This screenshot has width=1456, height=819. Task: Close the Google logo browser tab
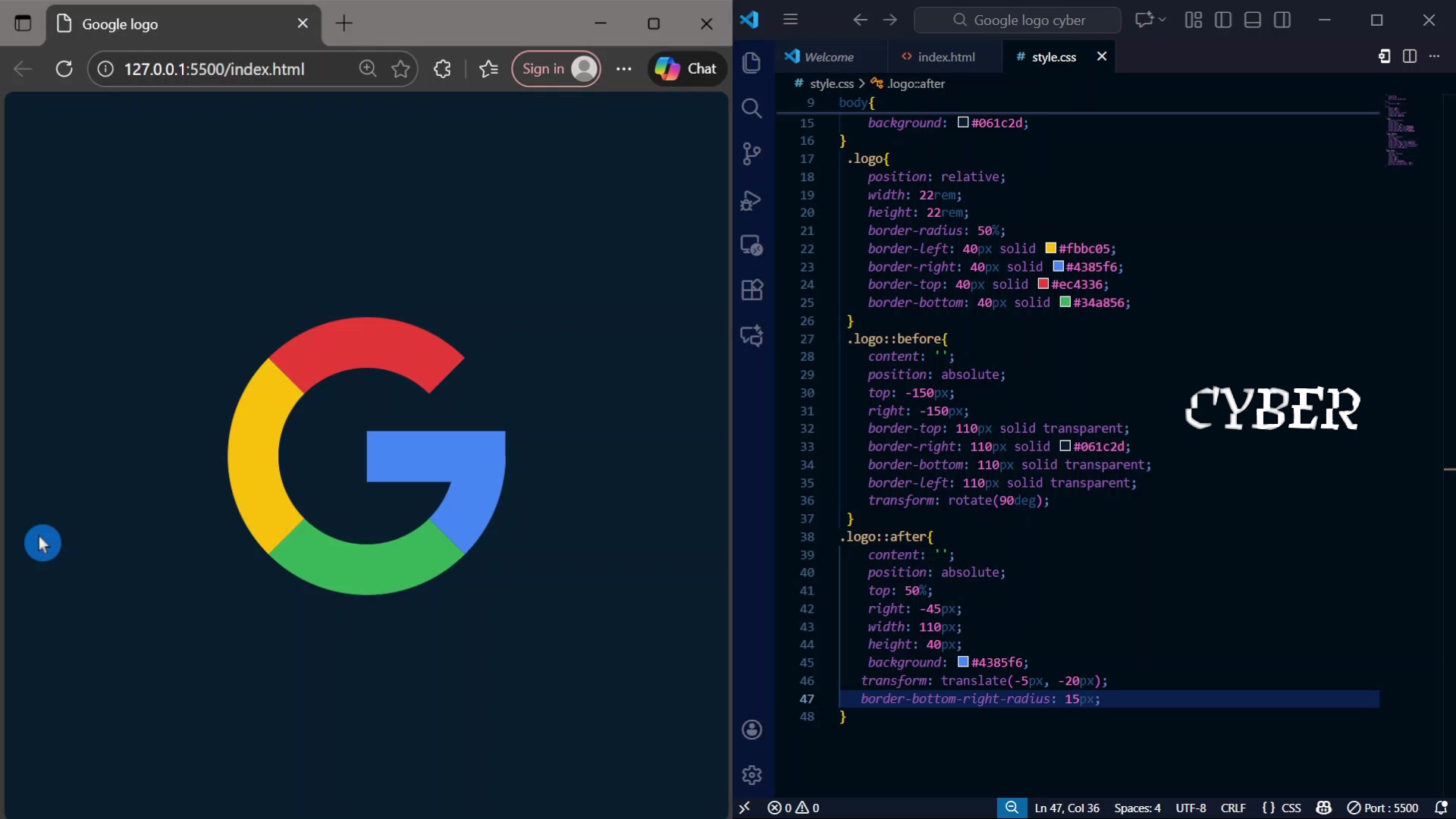click(303, 24)
